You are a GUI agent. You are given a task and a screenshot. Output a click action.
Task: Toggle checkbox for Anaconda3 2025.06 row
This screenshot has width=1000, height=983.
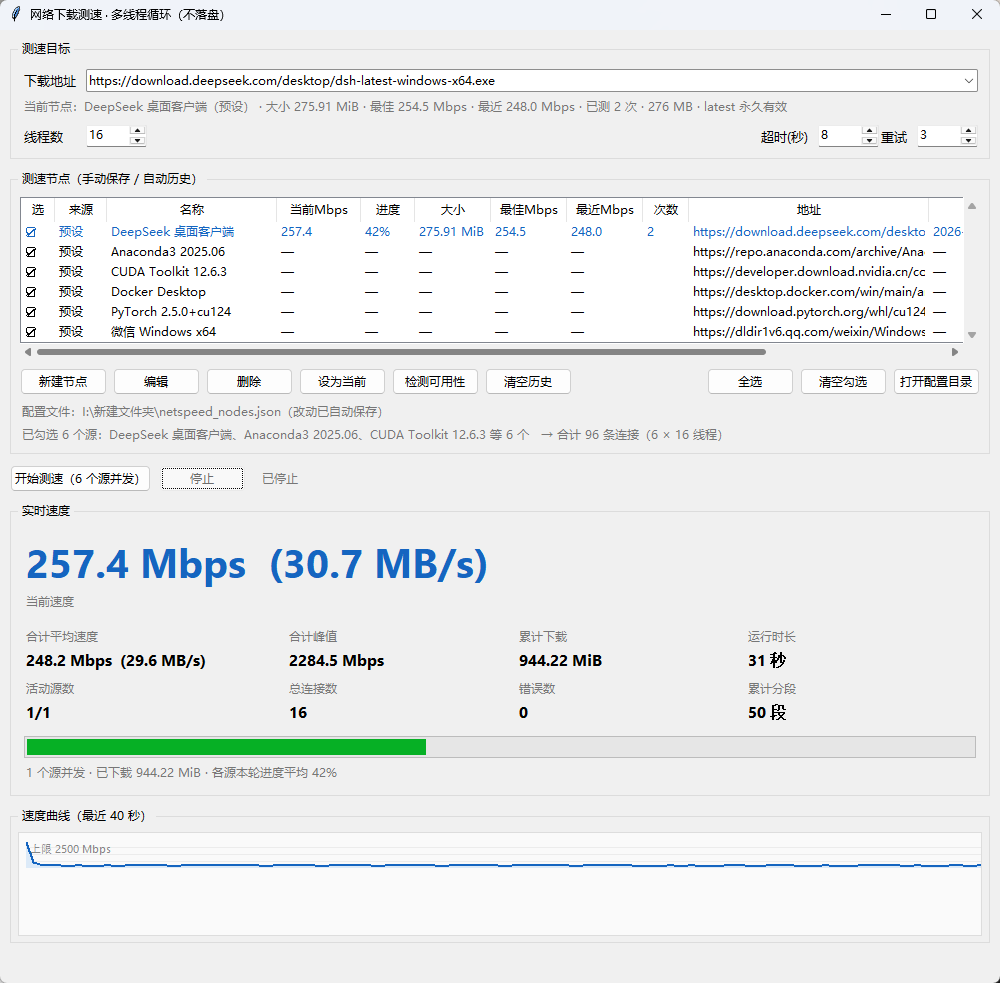coord(31,252)
